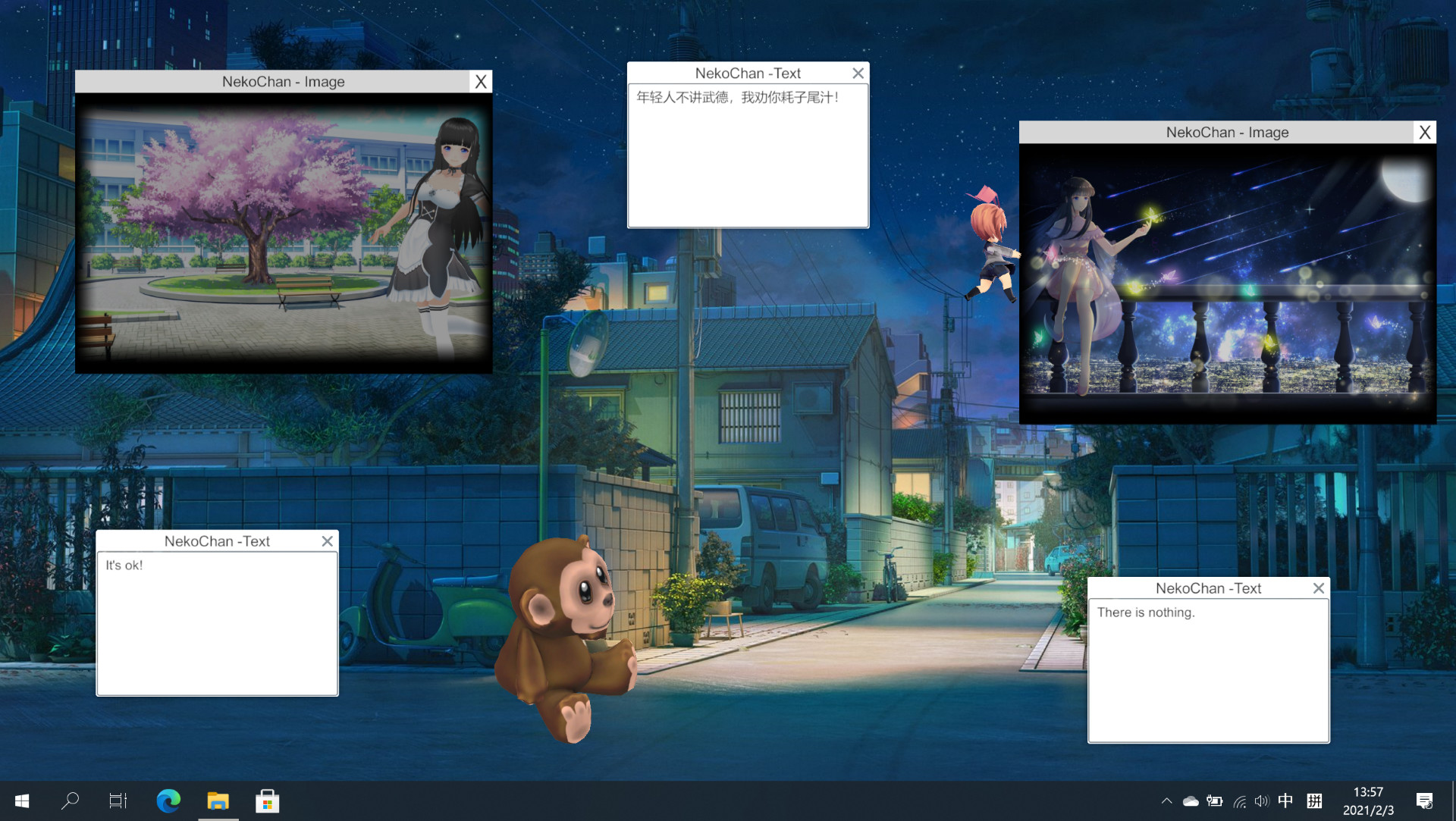Open Task View
This screenshot has height=821, width=1456.
[x=118, y=801]
